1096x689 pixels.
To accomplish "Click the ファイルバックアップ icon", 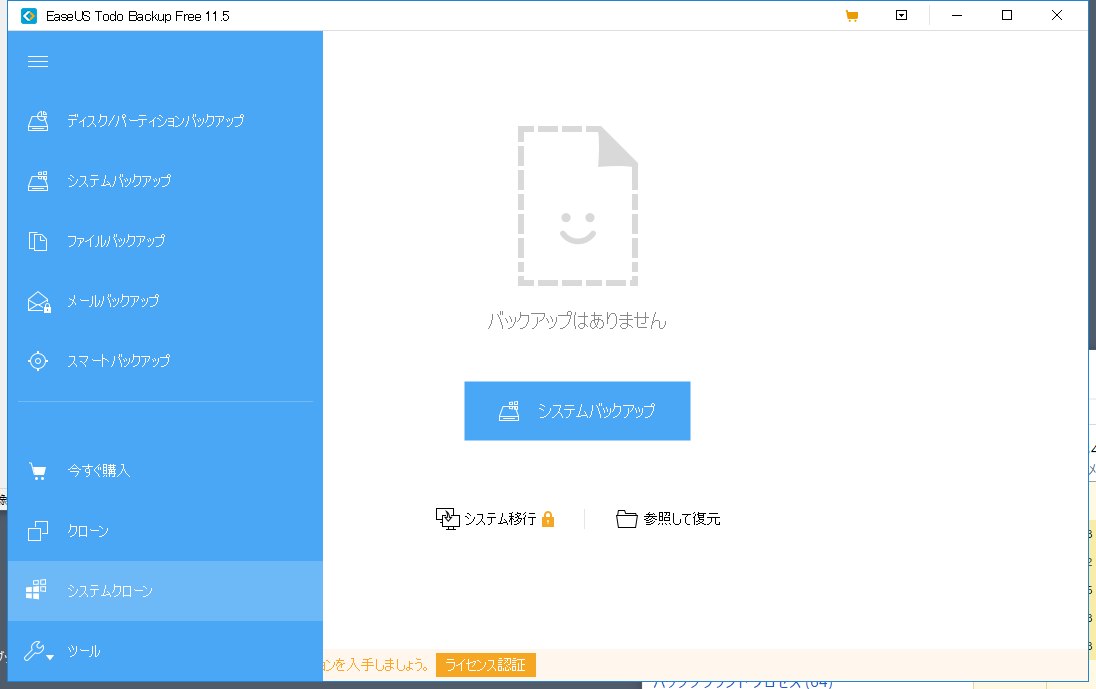I will [x=37, y=240].
